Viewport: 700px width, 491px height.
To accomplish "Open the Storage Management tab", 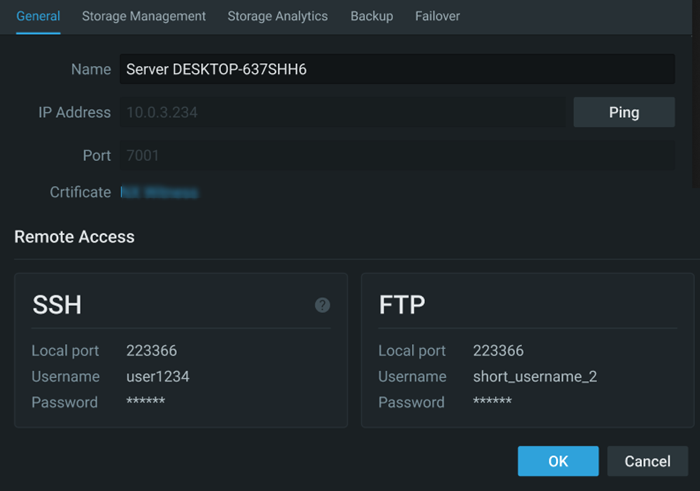I will click(x=144, y=17).
